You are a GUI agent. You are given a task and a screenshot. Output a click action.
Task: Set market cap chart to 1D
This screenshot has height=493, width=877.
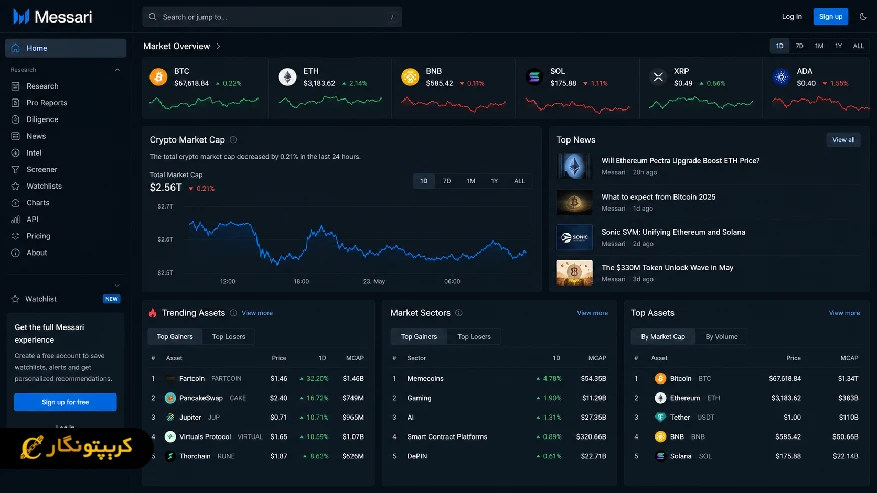[x=423, y=181]
